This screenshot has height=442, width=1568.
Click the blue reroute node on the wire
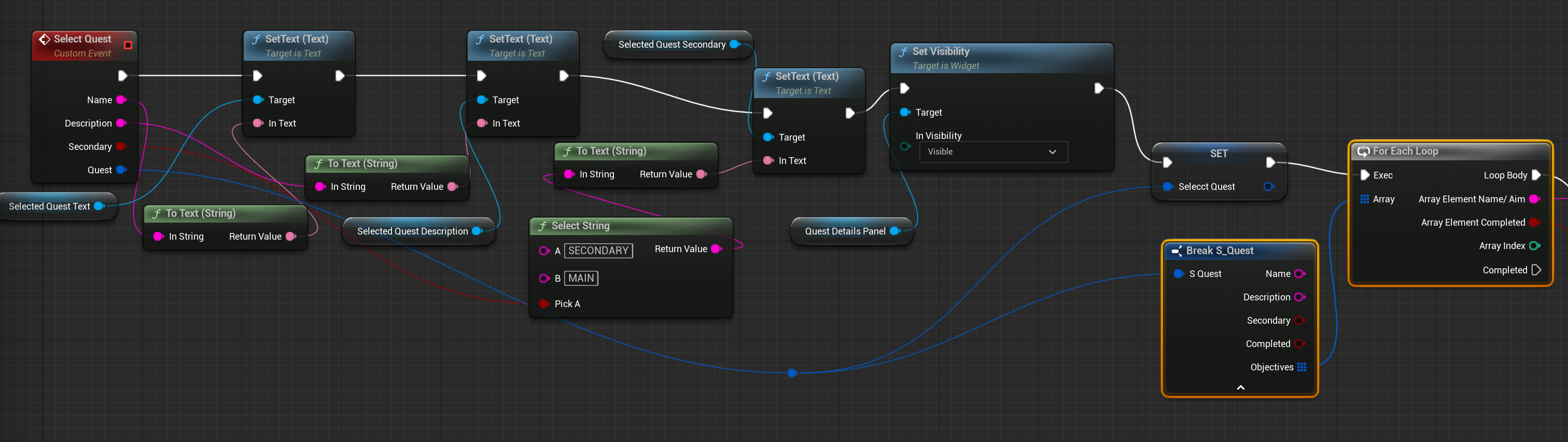click(x=792, y=372)
